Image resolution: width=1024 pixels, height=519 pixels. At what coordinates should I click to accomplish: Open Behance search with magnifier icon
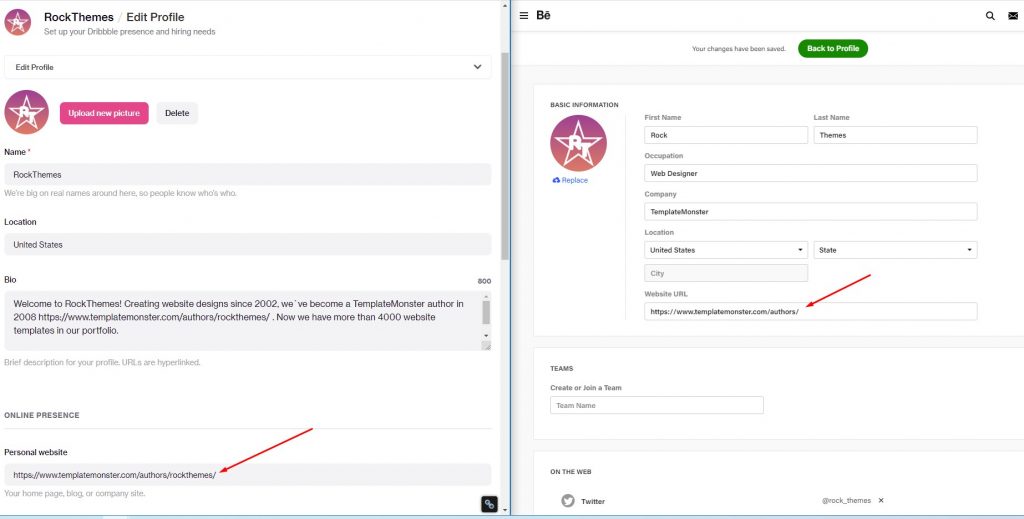tap(990, 16)
